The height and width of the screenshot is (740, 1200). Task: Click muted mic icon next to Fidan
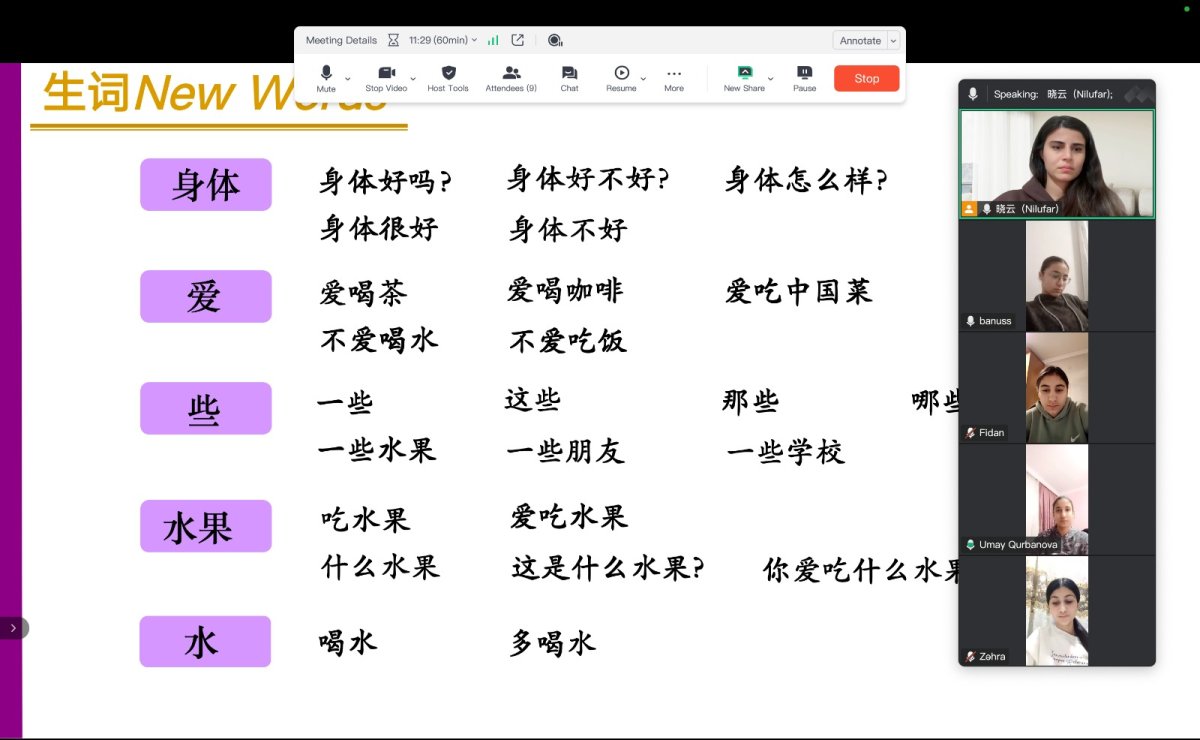[x=970, y=433]
